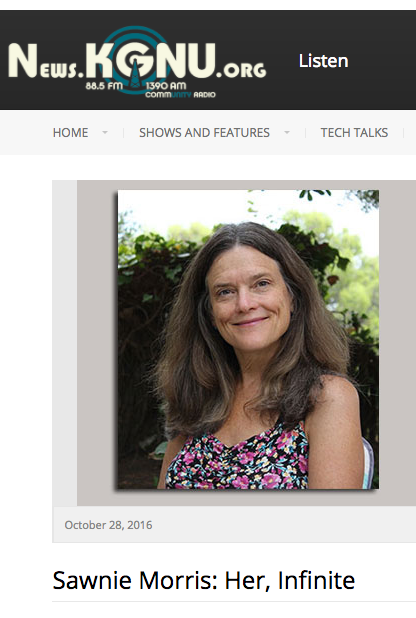Image resolution: width=416 pixels, height=618 pixels.
Task: Click the October 28, 2016 post date
Action: 108,525
